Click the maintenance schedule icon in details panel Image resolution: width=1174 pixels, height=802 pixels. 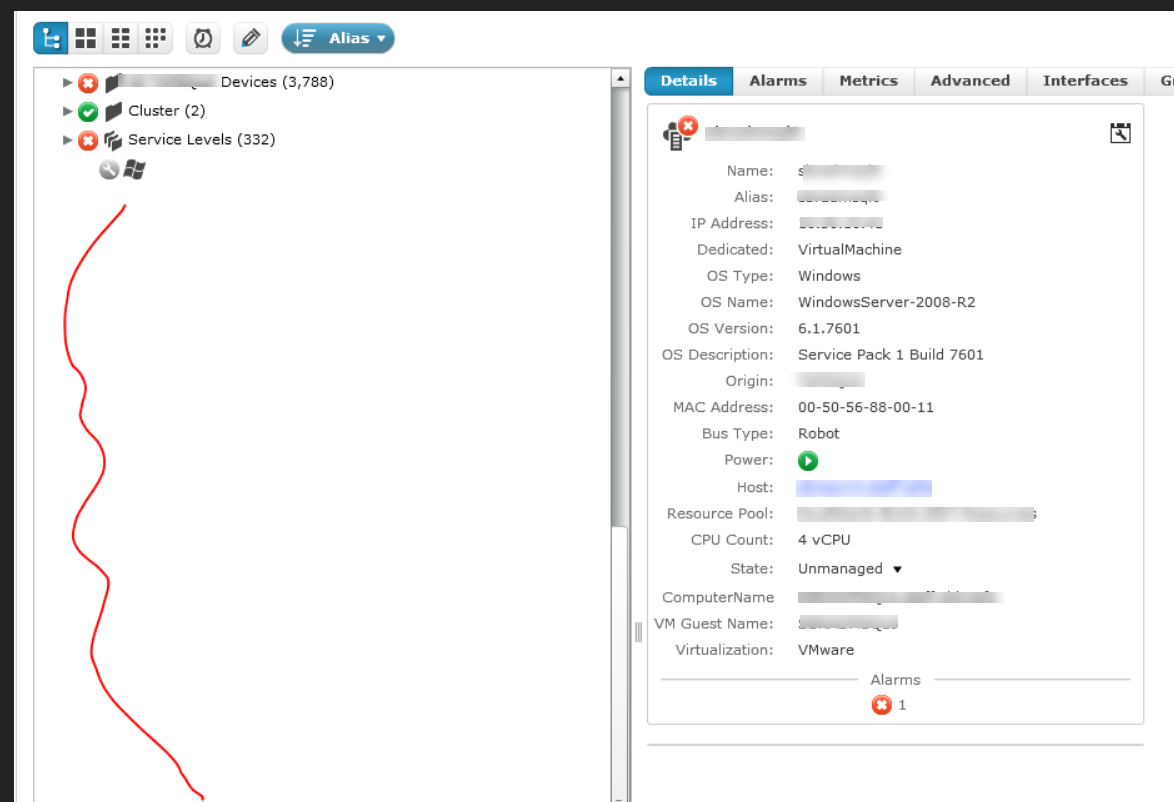click(1120, 133)
